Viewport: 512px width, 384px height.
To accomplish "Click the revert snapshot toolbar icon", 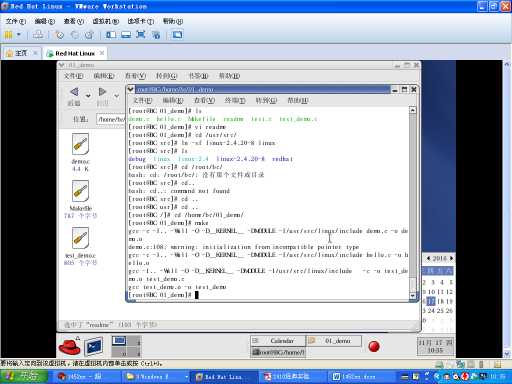I will (75, 35).
